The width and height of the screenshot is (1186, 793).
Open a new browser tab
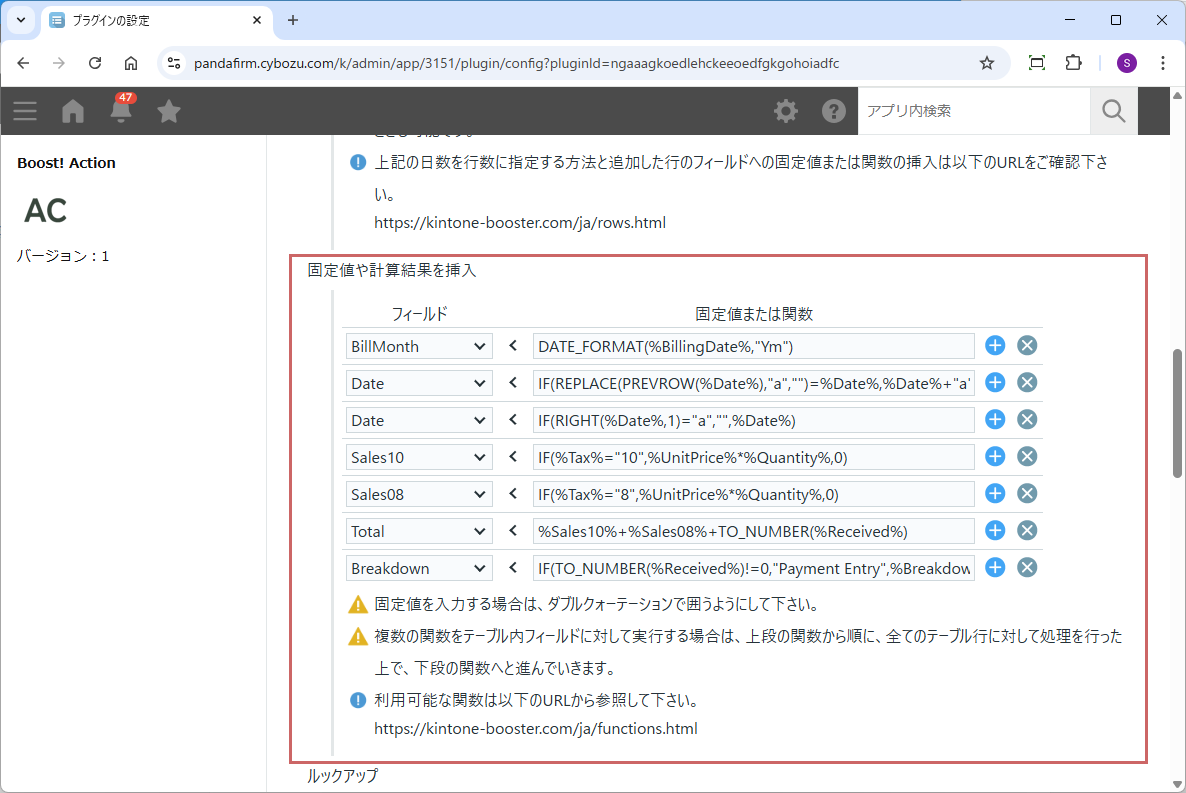(293, 20)
